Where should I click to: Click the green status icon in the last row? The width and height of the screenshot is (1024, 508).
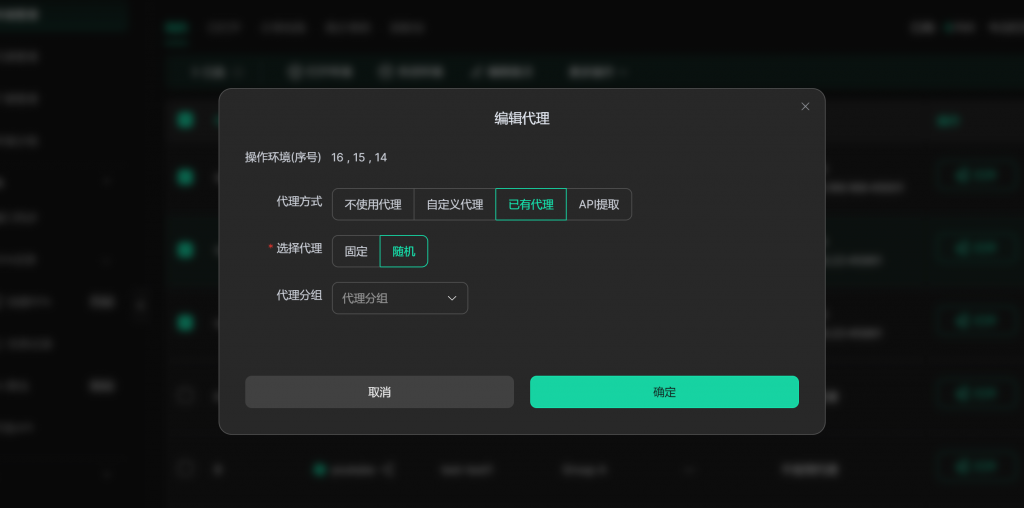coord(320,468)
